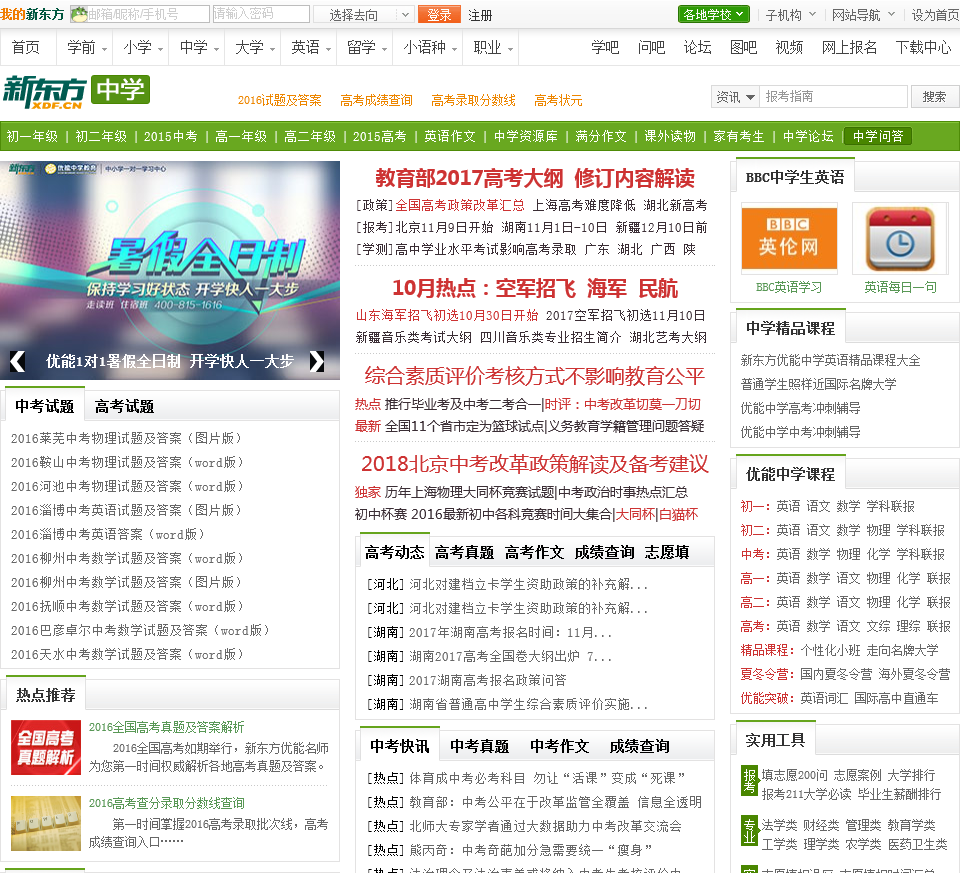Open the 资讯 search type dropdown
The image size is (960, 873).
click(735, 97)
